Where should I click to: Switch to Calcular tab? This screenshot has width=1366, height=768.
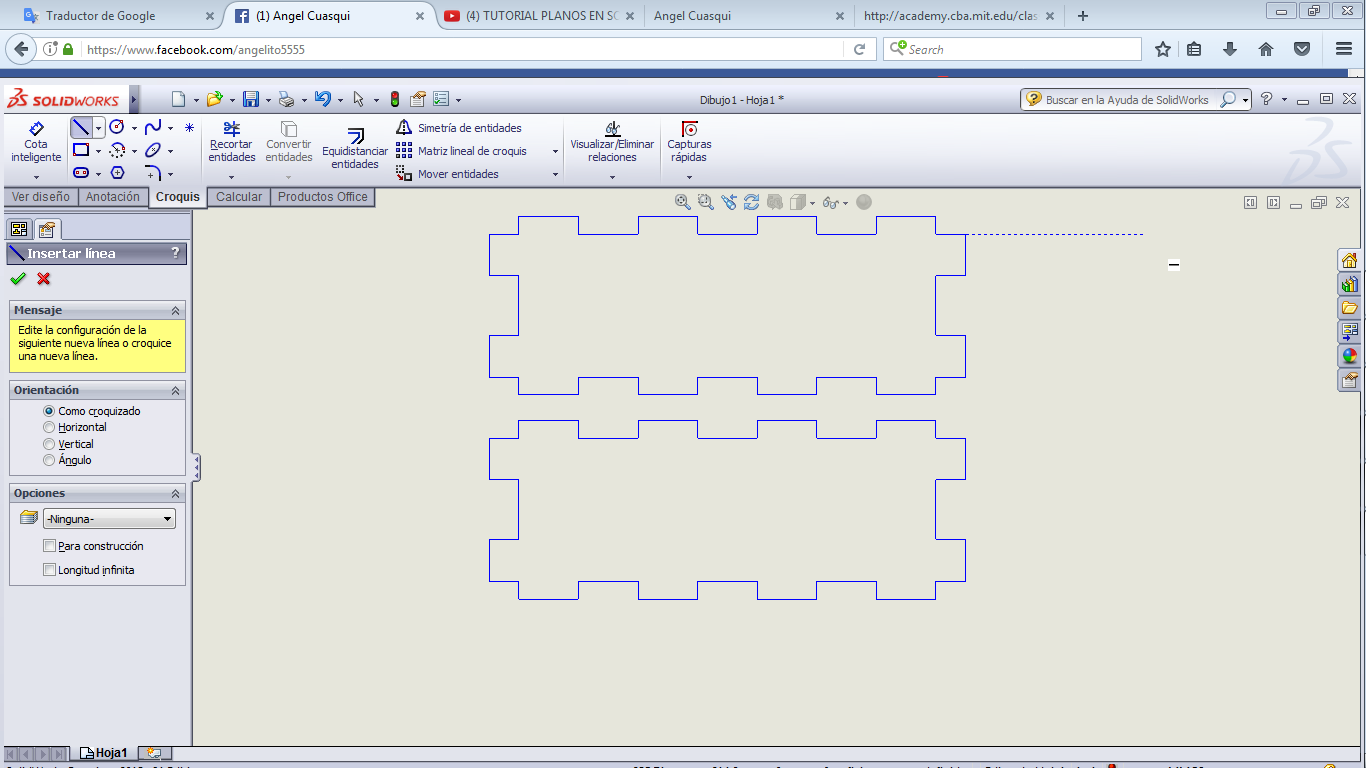point(239,197)
